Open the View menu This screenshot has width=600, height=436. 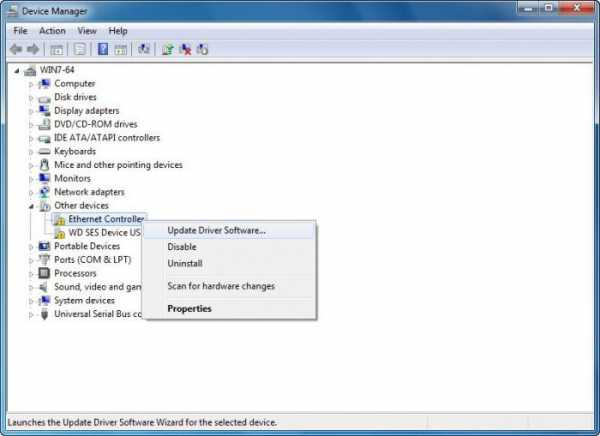pyautogui.click(x=87, y=31)
